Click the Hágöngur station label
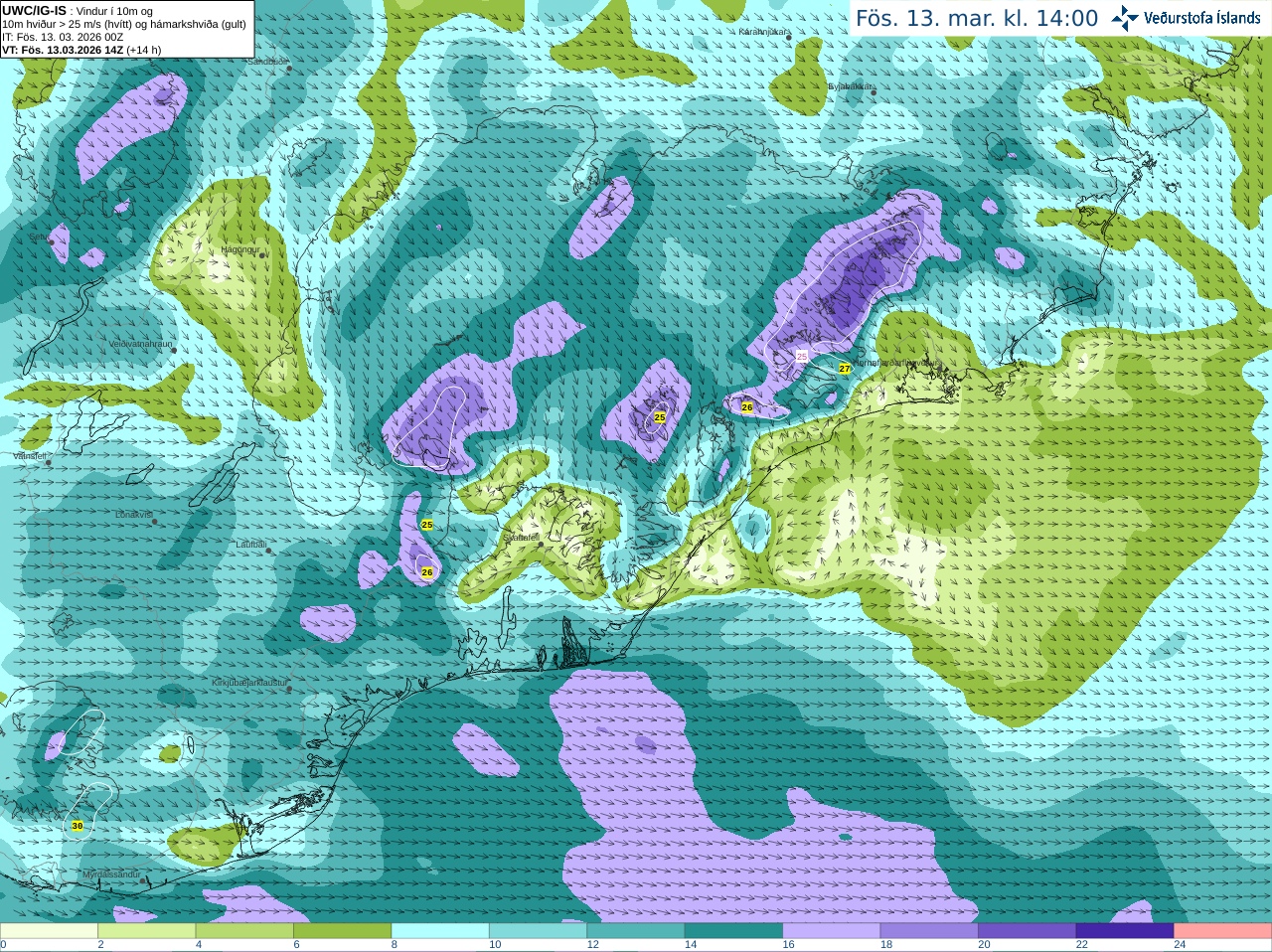 point(240,249)
